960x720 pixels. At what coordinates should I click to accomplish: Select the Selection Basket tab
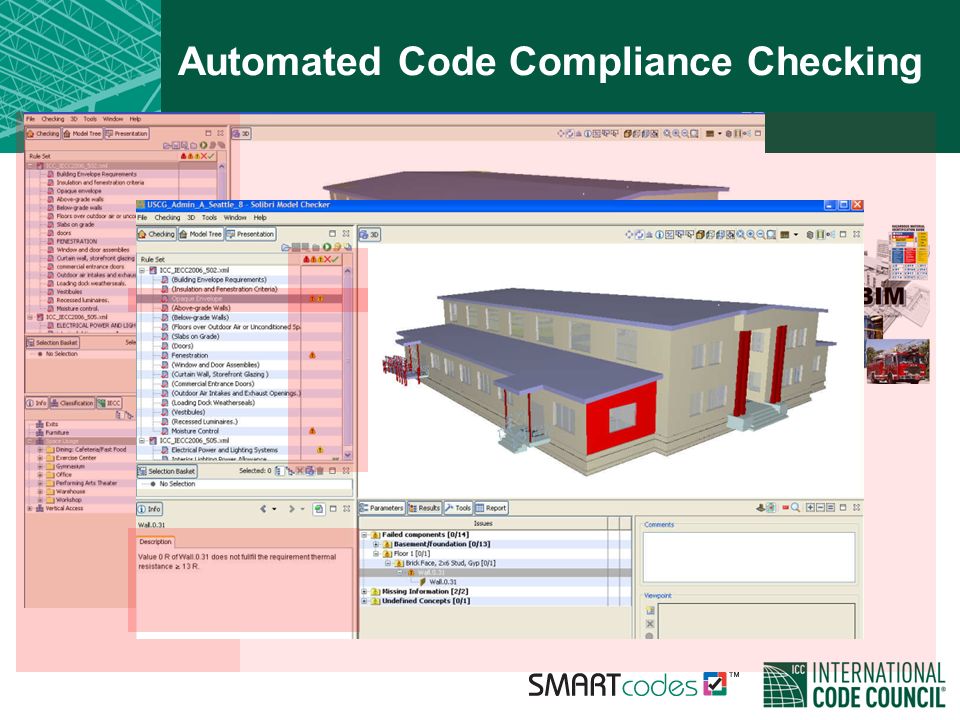click(x=167, y=471)
